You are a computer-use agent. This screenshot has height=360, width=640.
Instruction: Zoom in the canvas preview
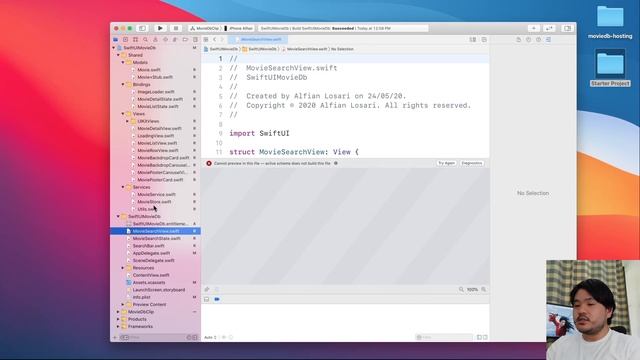pyautogui.click(x=484, y=289)
